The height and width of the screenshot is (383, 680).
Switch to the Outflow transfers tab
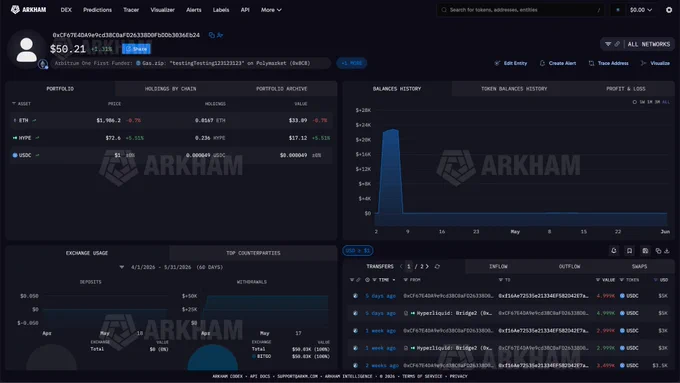pyautogui.click(x=569, y=266)
